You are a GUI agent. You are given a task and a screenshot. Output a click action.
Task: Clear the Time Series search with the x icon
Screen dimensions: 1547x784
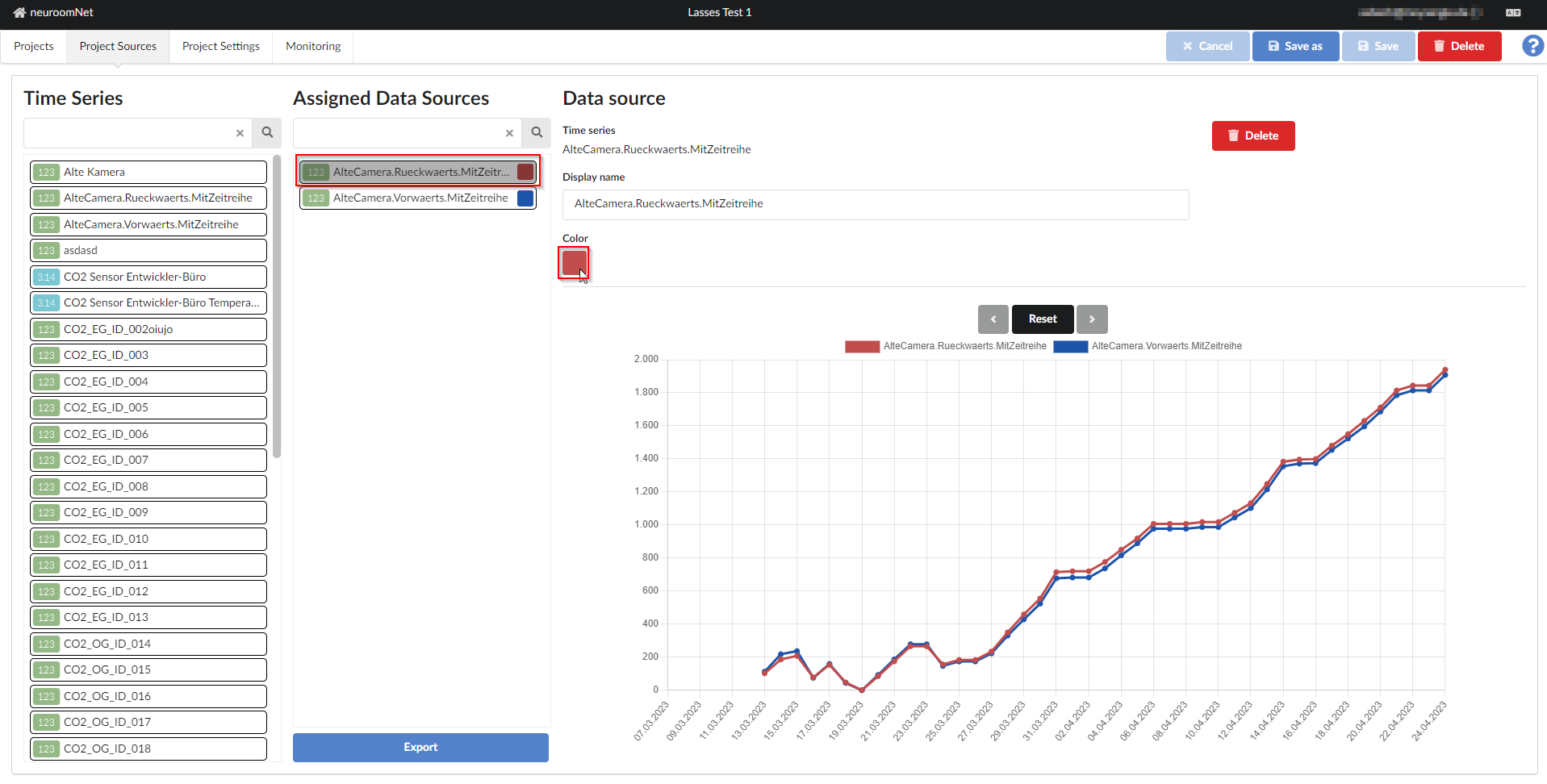(x=240, y=133)
